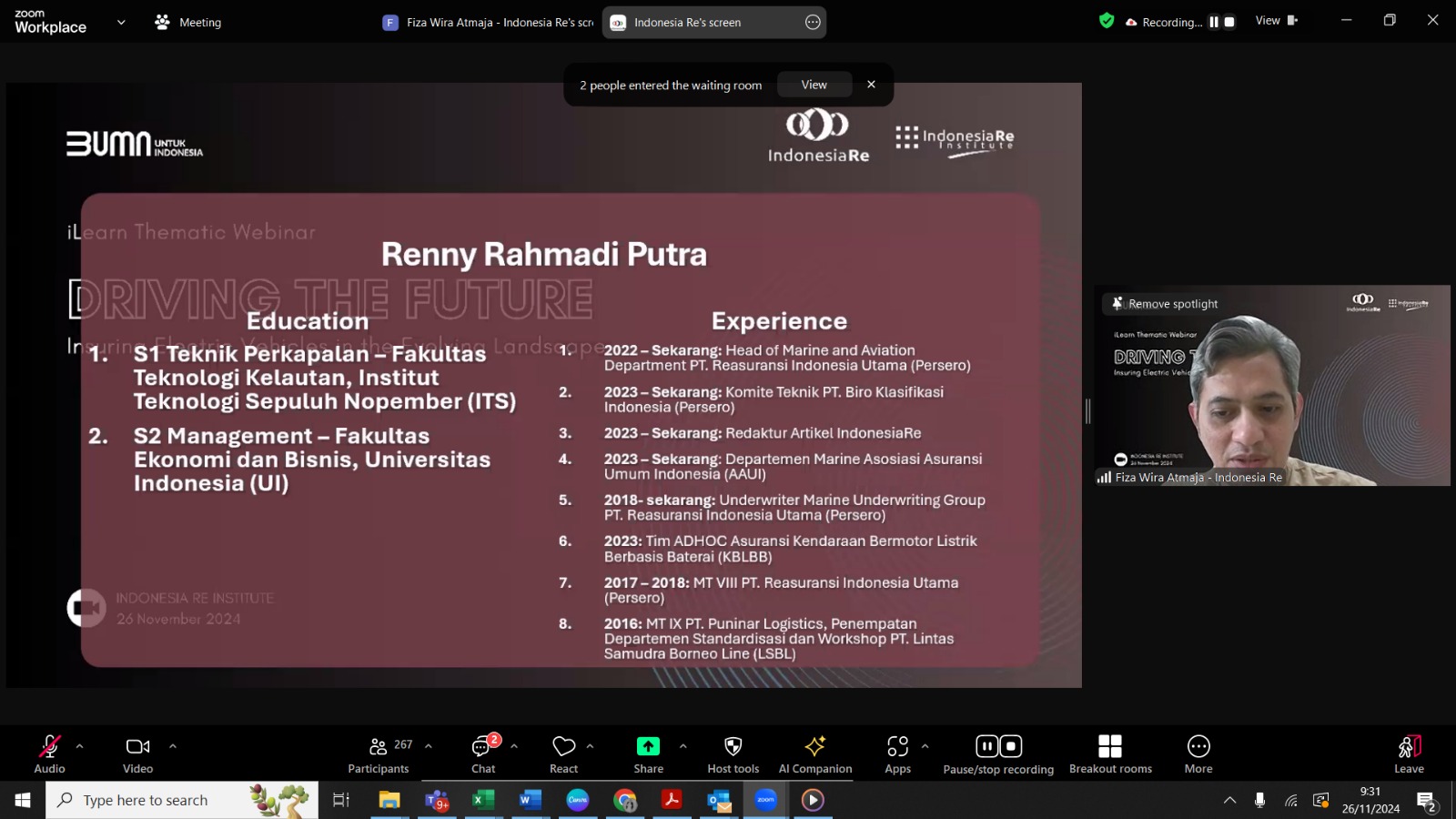Expand reactions options arrow
Image resolution: width=1456 pixels, height=819 pixels.
tap(590, 746)
